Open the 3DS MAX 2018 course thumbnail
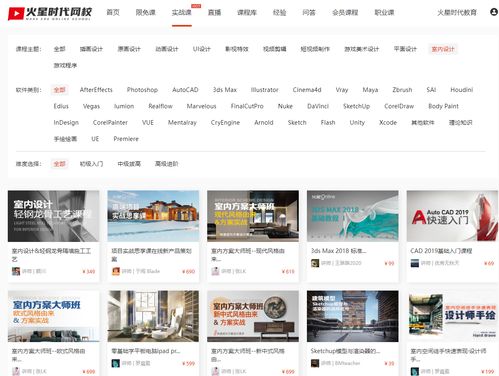The height and width of the screenshot is (376, 499). [x=352, y=216]
